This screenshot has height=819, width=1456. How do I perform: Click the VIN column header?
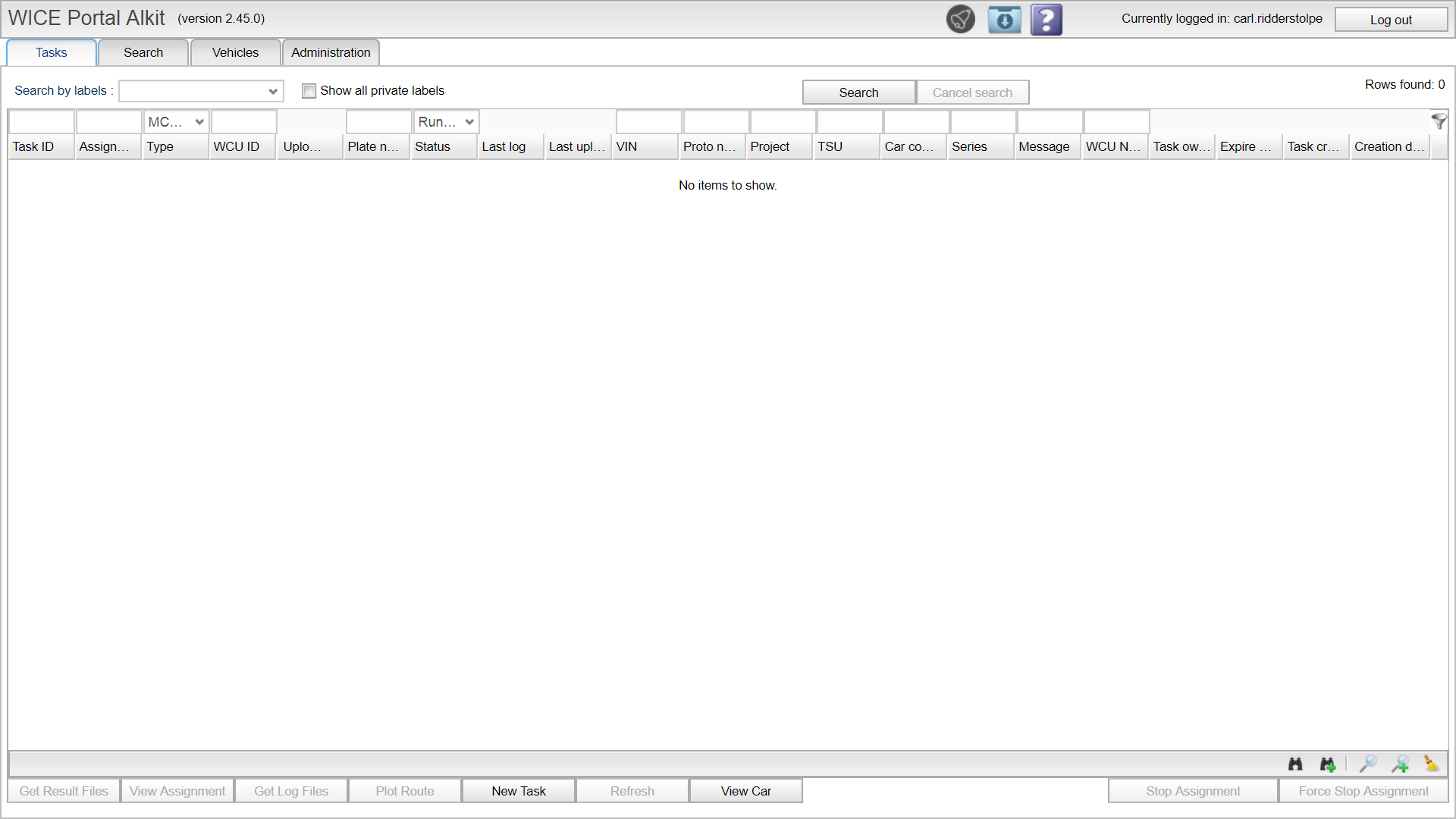[644, 146]
